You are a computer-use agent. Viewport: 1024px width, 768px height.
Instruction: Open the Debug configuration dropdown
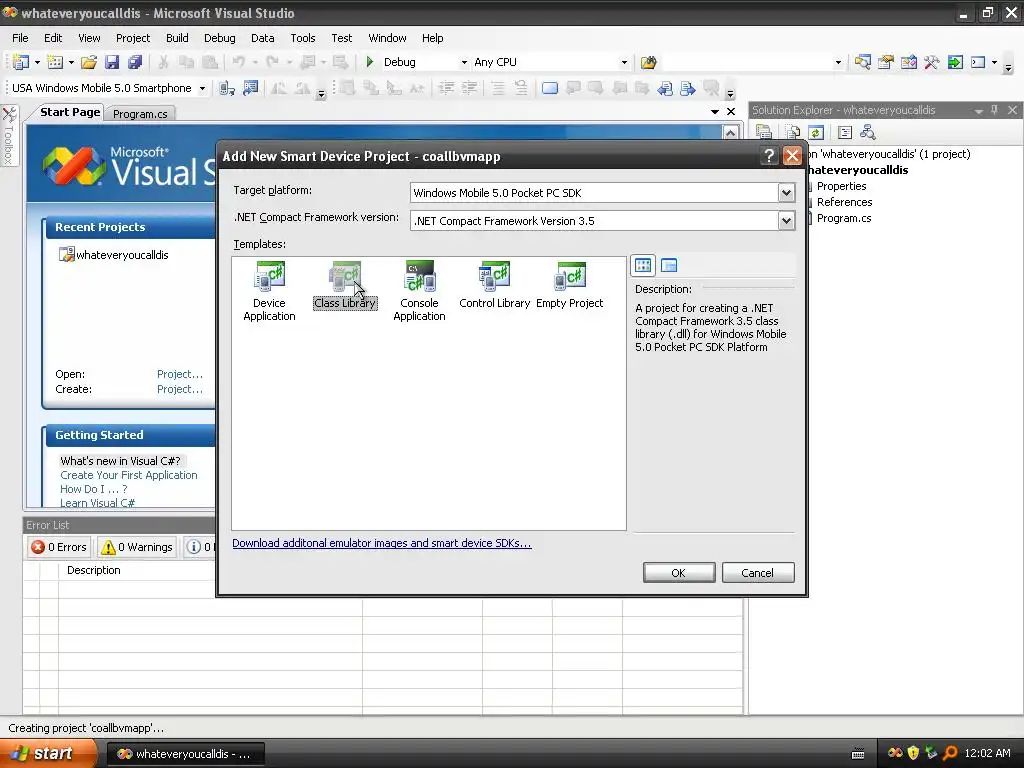tap(464, 63)
